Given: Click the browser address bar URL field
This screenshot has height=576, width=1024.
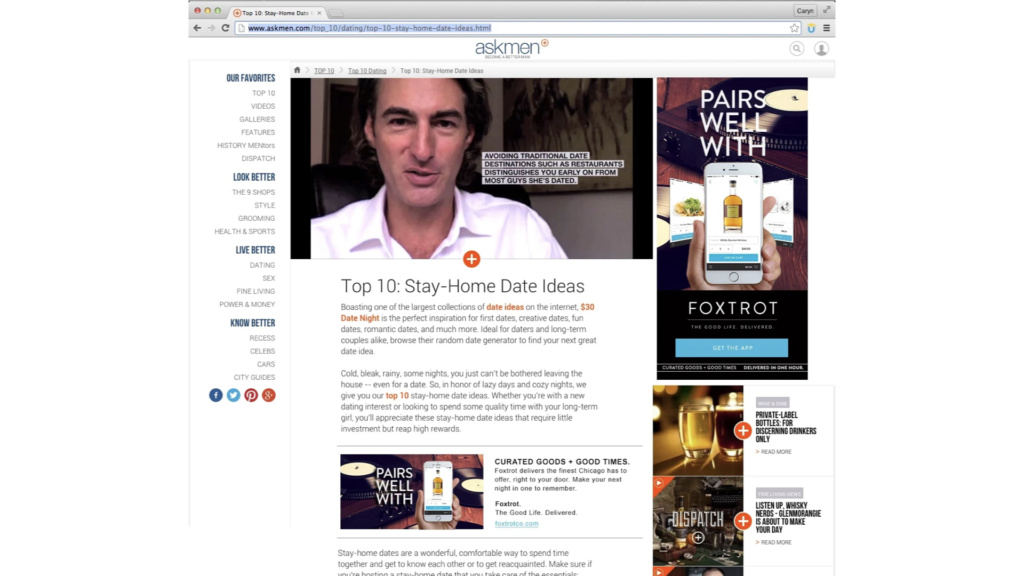Looking at the screenshot, I should click(500, 28).
